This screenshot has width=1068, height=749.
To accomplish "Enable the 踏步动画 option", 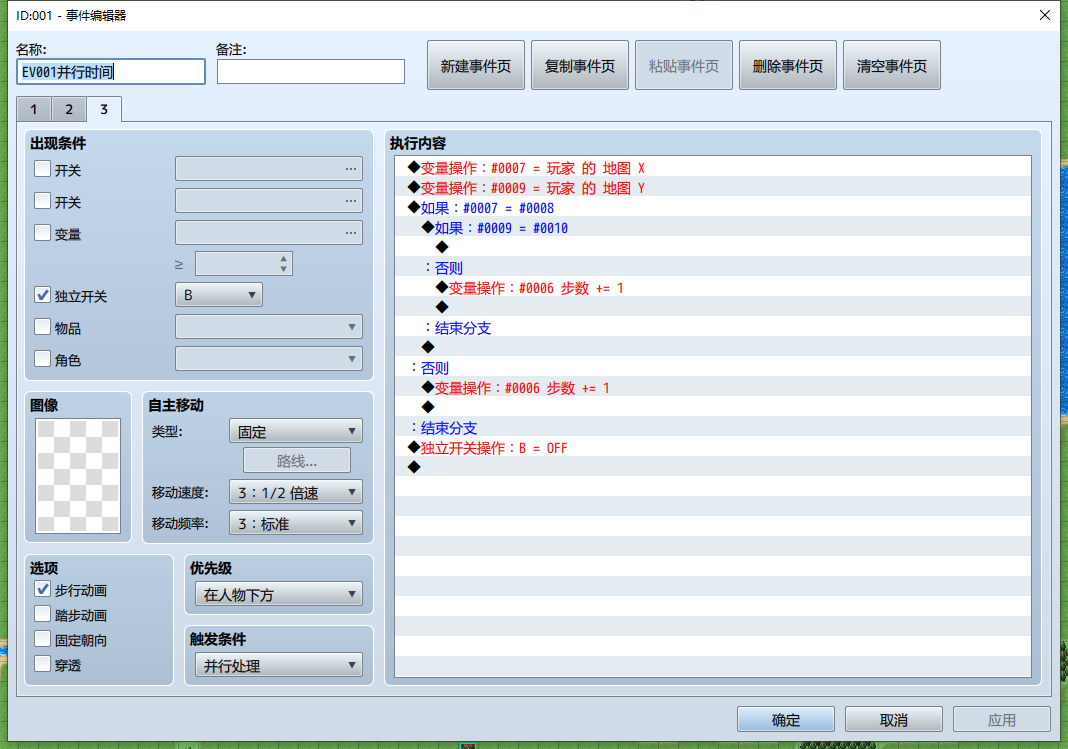I will tap(42, 614).
